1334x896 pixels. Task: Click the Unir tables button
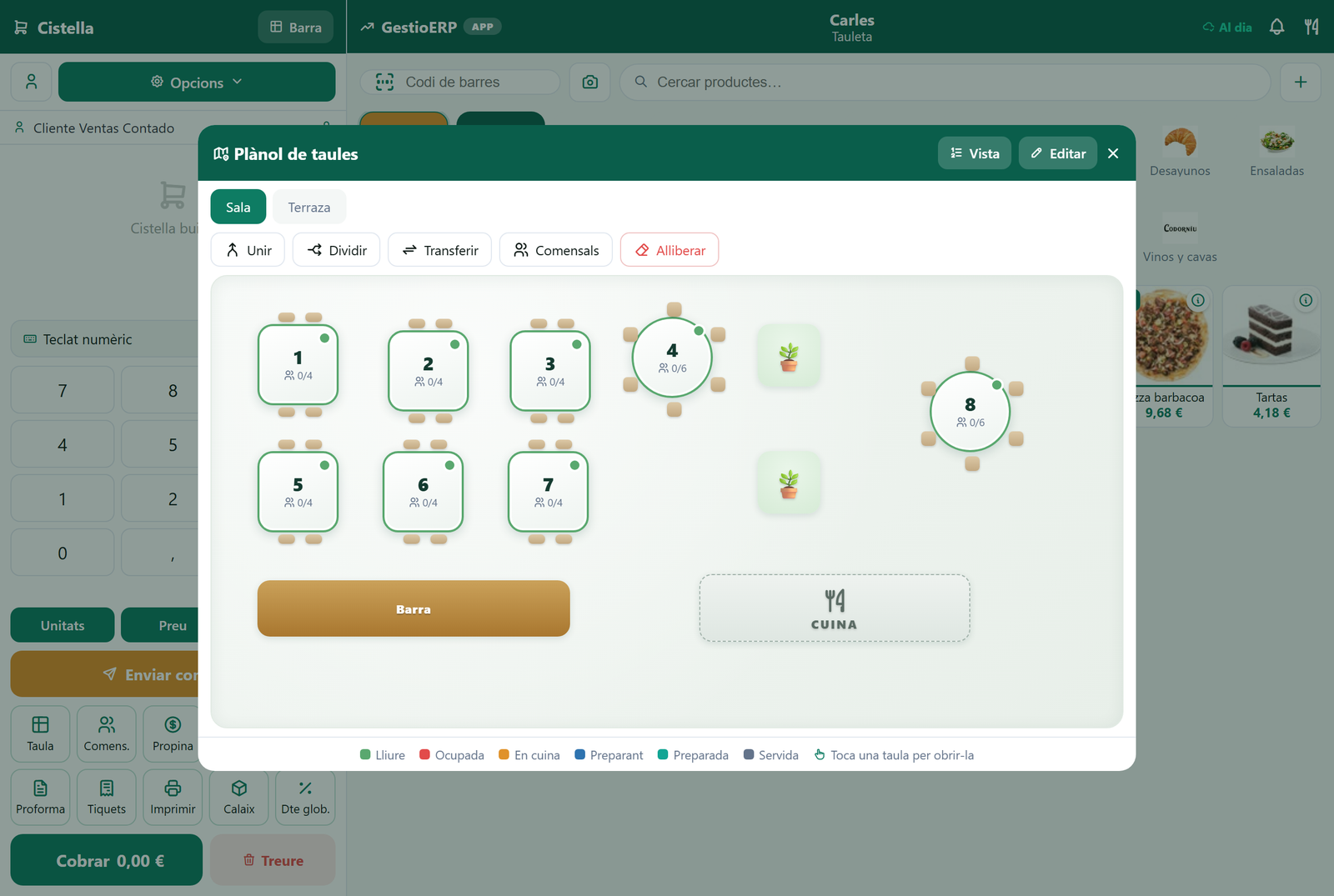click(248, 250)
